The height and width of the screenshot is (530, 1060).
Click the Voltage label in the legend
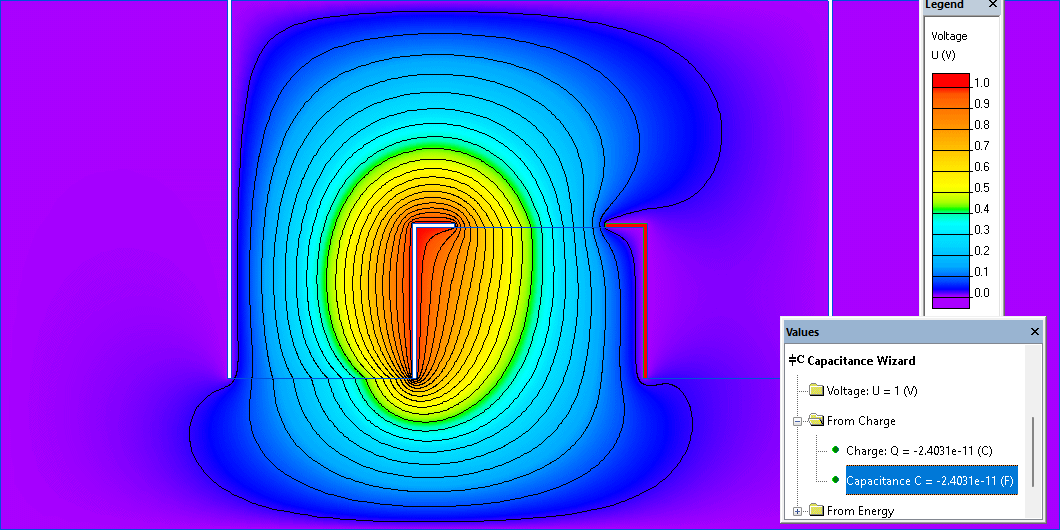(x=949, y=37)
